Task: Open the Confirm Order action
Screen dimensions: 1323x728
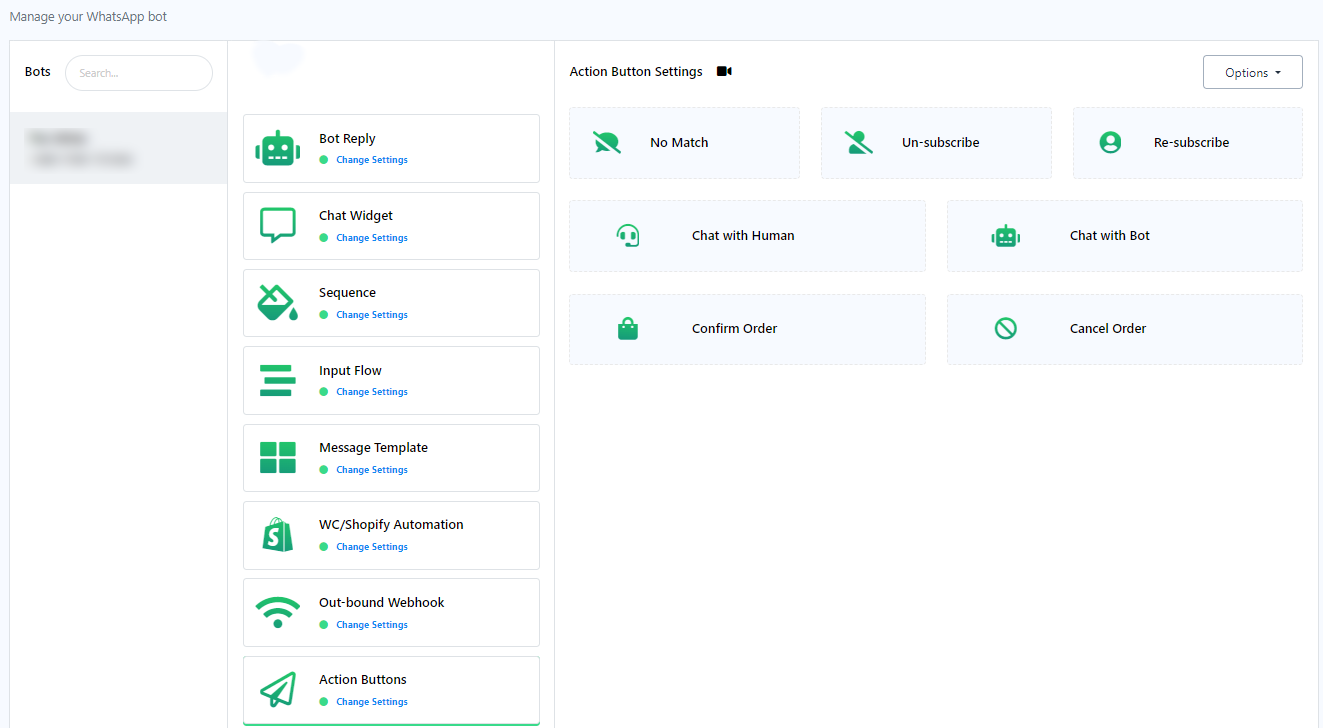Action: point(747,329)
